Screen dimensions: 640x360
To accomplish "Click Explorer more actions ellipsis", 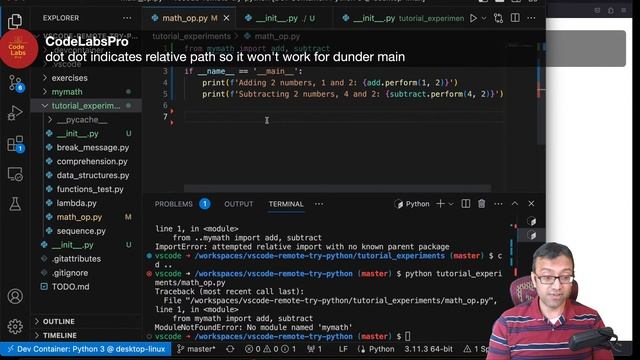I will tap(127, 18).
